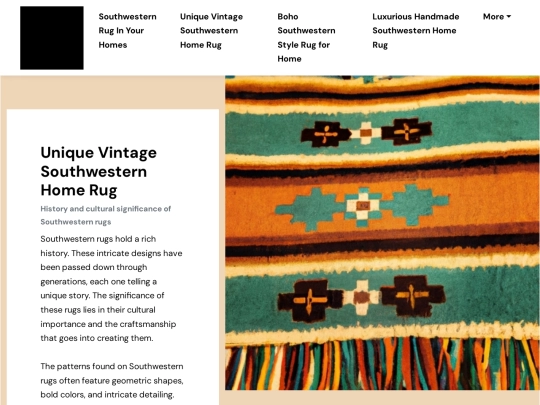Click the caret arrow beside More

tap(509, 17)
